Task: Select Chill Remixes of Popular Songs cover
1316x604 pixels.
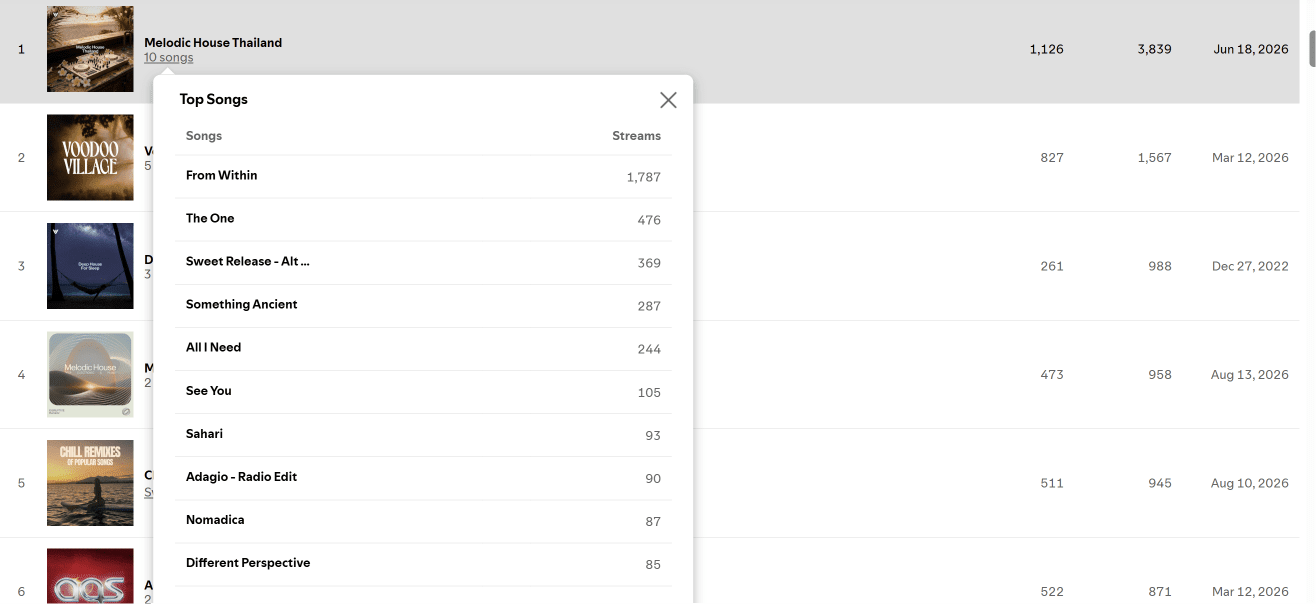Action: [90, 483]
